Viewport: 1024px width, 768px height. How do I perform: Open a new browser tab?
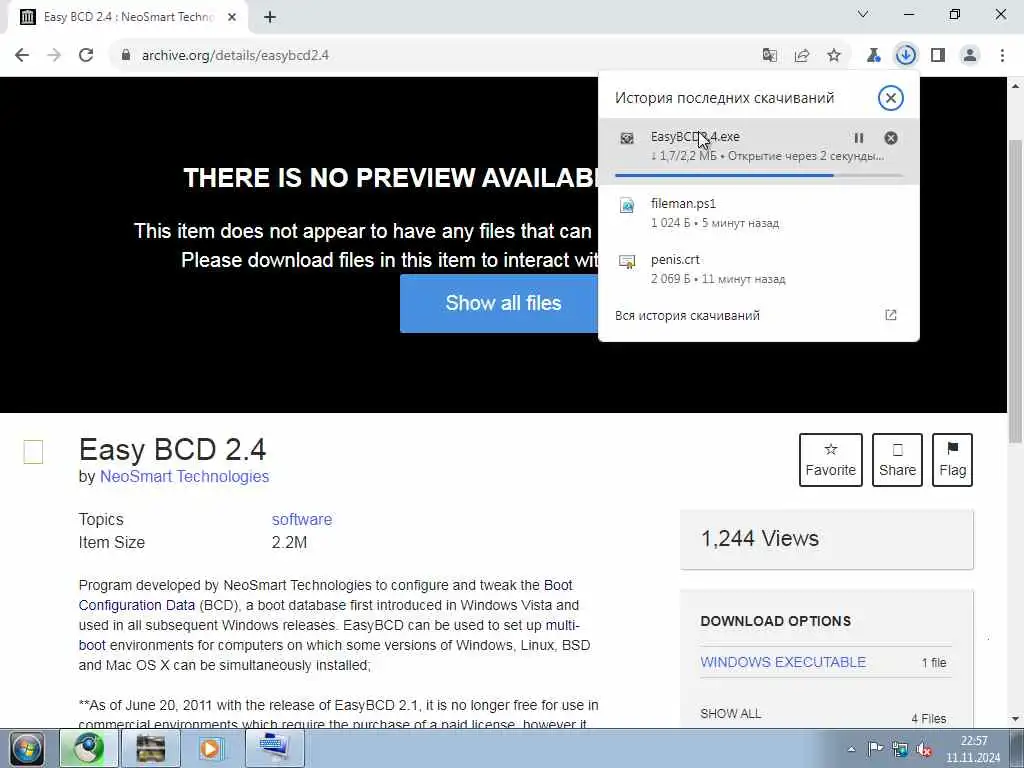click(x=270, y=17)
